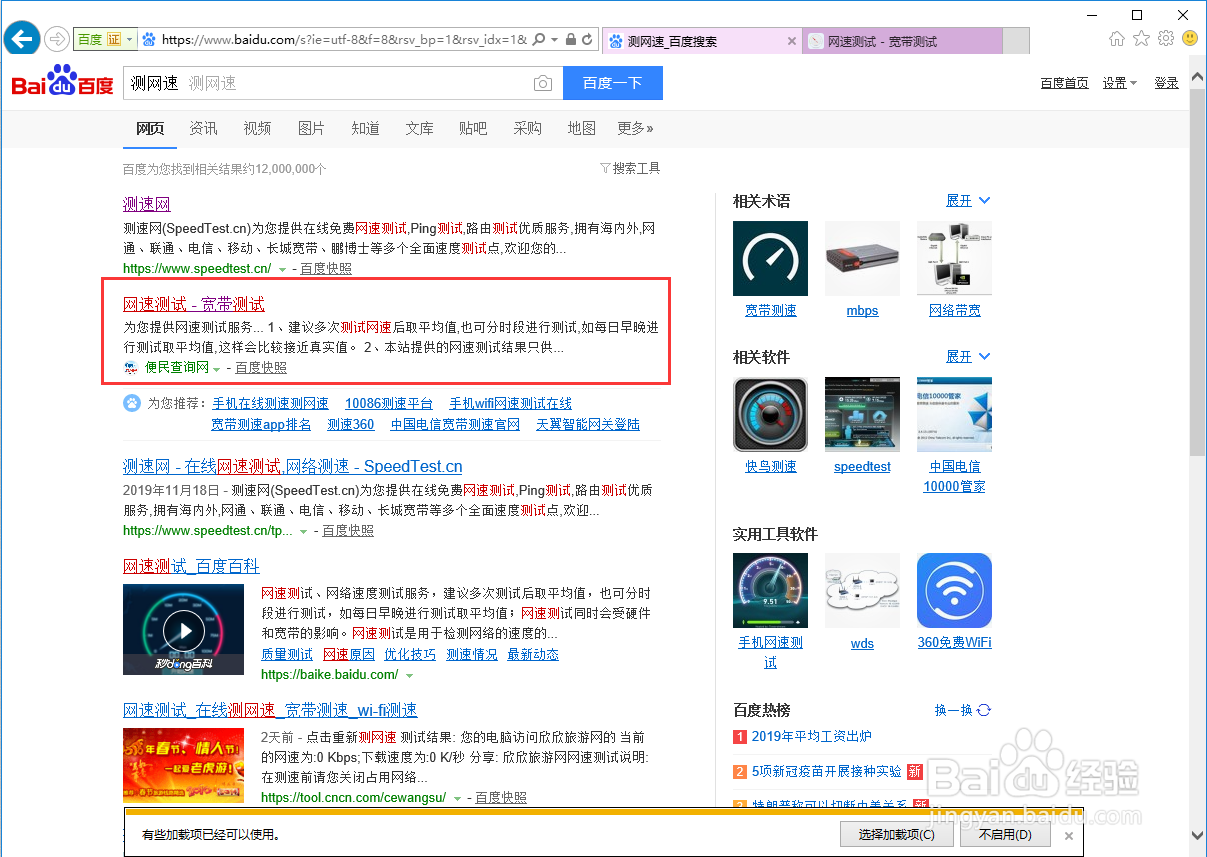The image size is (1207, 857).
Task: Open 中国电信10000管家 thumbnail
Action: pos(954,415)
